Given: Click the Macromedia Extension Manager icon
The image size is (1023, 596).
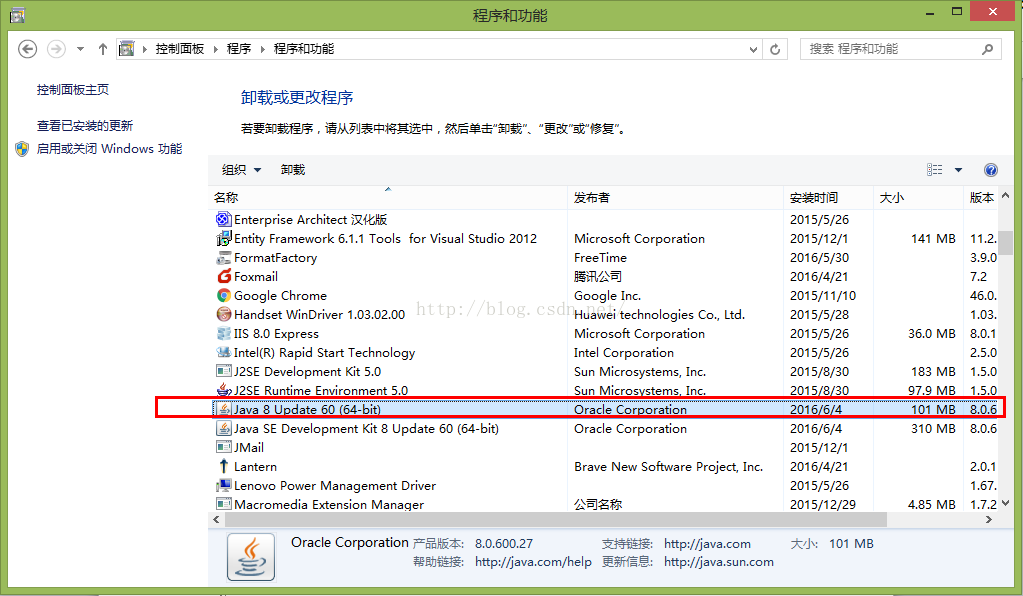Looking at the screenshot, I should (x=223, y=503).
